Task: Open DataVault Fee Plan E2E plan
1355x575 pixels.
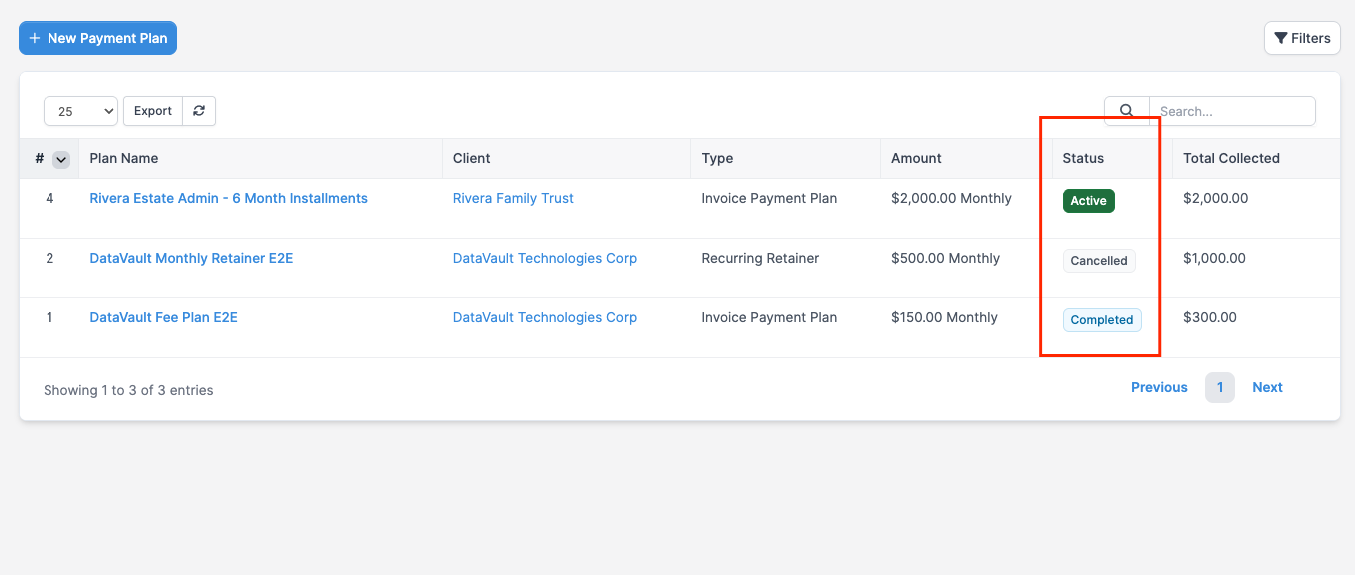Action: point(164,317)
